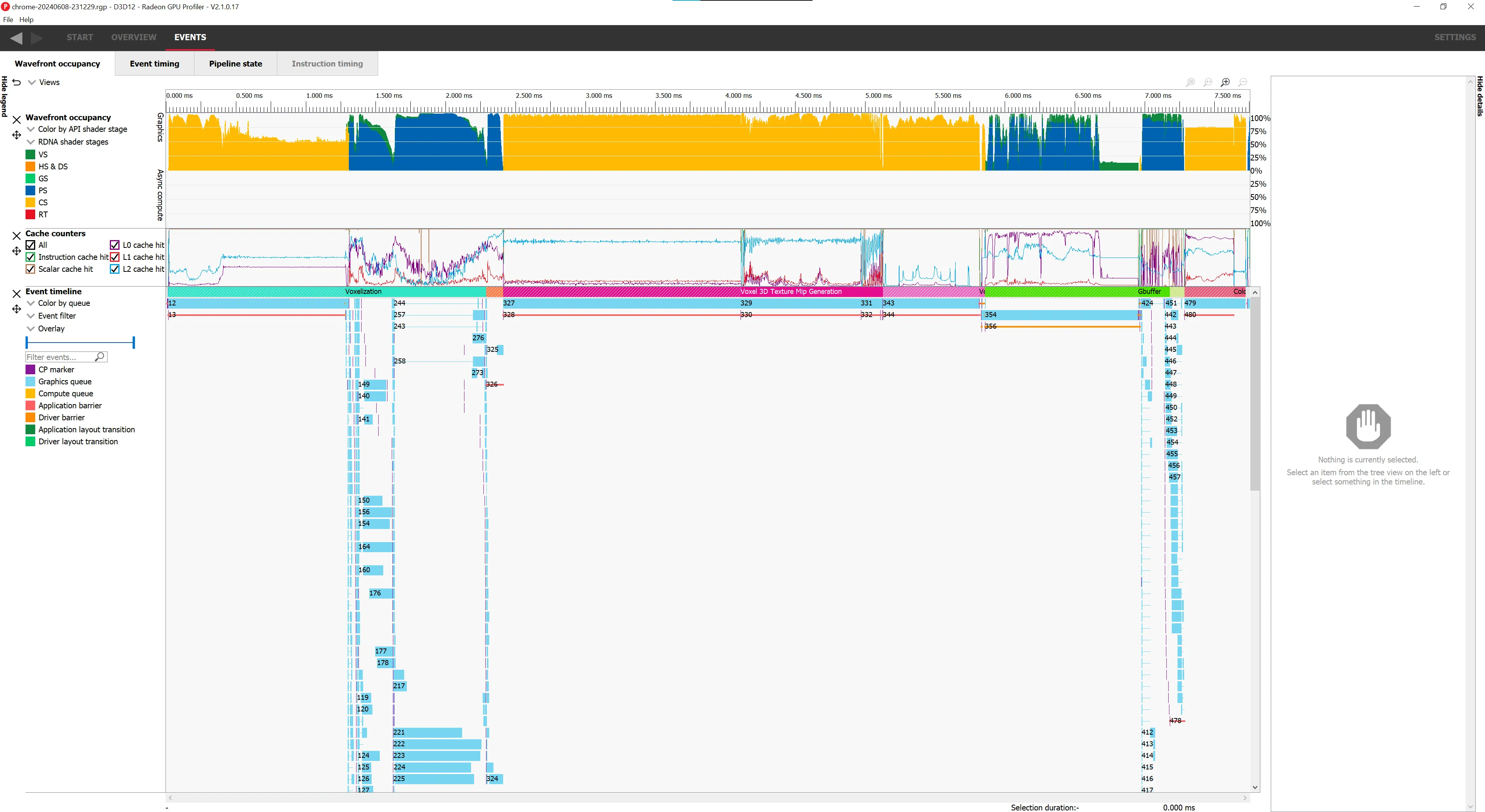Click Hide legend vertical label
This screenshot has height=812, width=1485.
tap(5, 97)
